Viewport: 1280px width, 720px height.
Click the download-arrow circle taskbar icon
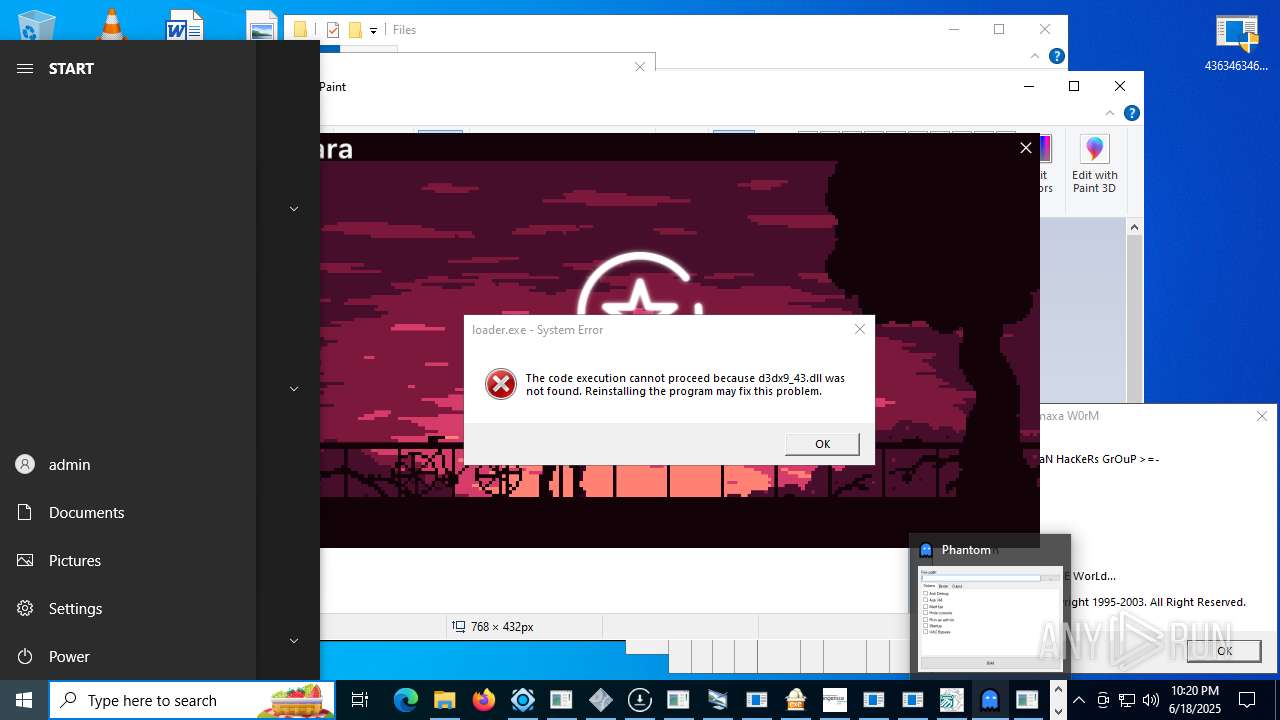point(639,700)
